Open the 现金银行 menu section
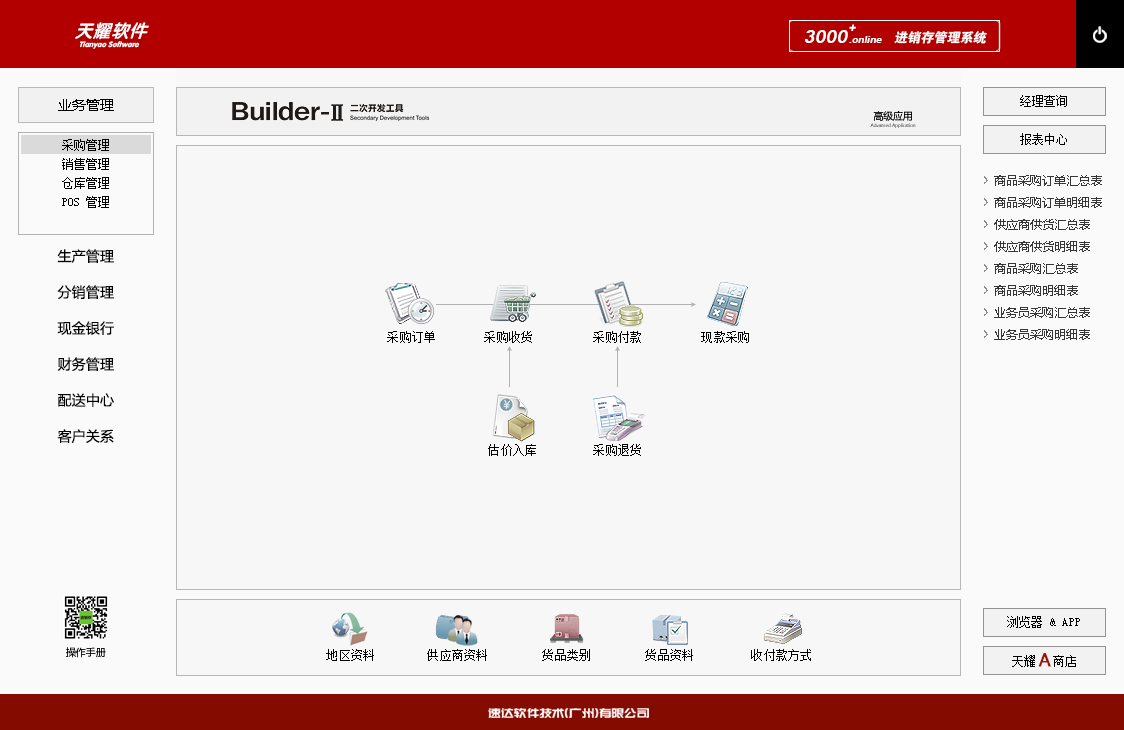 coord(86,329)
